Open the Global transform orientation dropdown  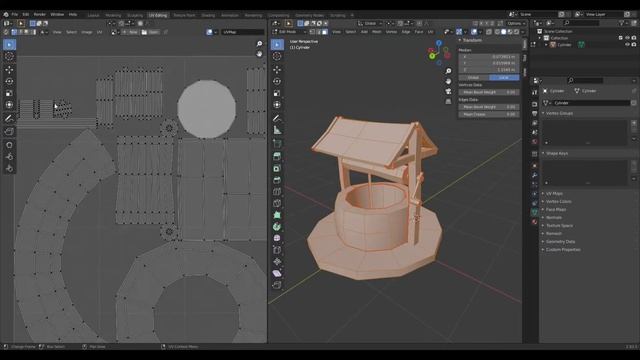(x=370, y=23)
